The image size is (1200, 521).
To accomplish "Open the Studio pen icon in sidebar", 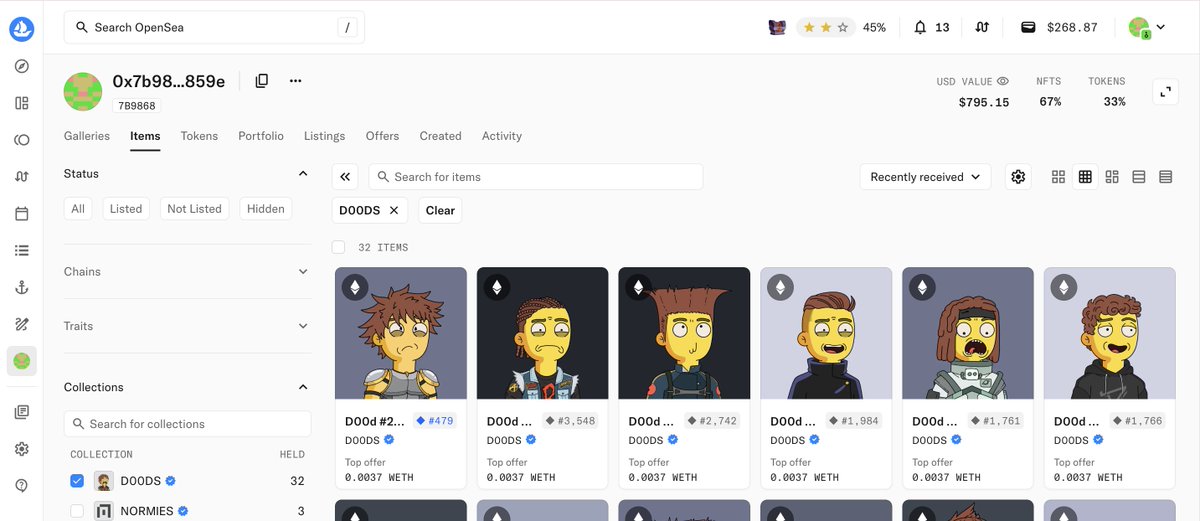I will click(22, 324).
